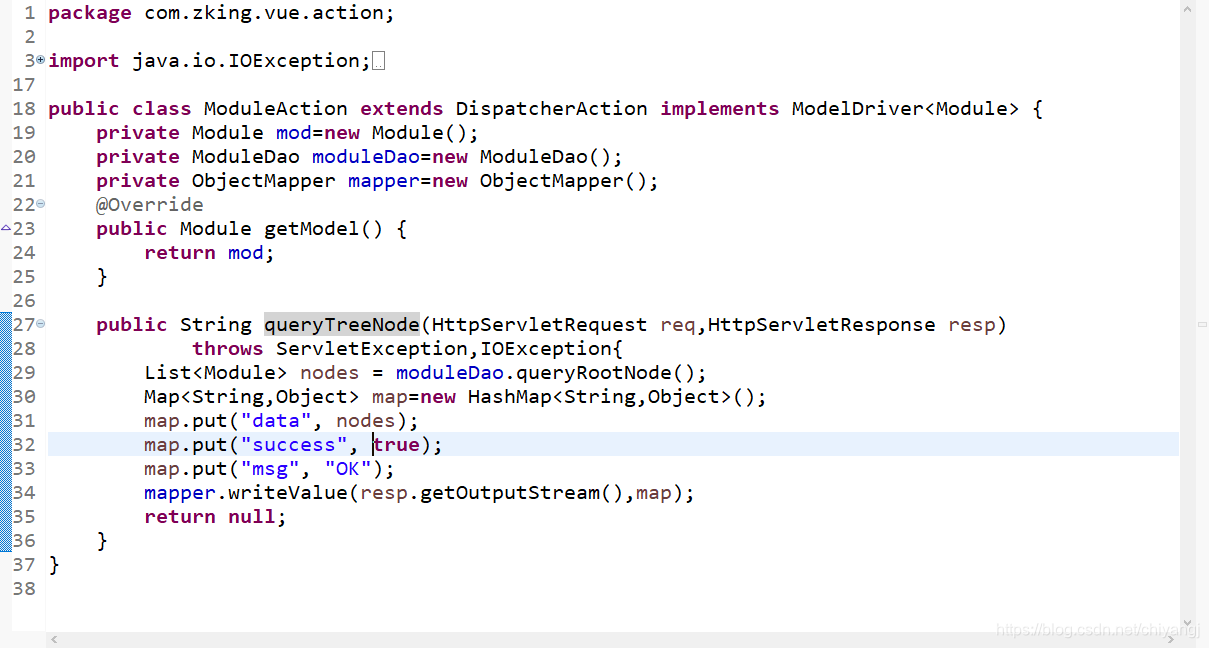Click the 'resp' parameter name on line 27
1209x648 pixels.
(x=972, y=325)
